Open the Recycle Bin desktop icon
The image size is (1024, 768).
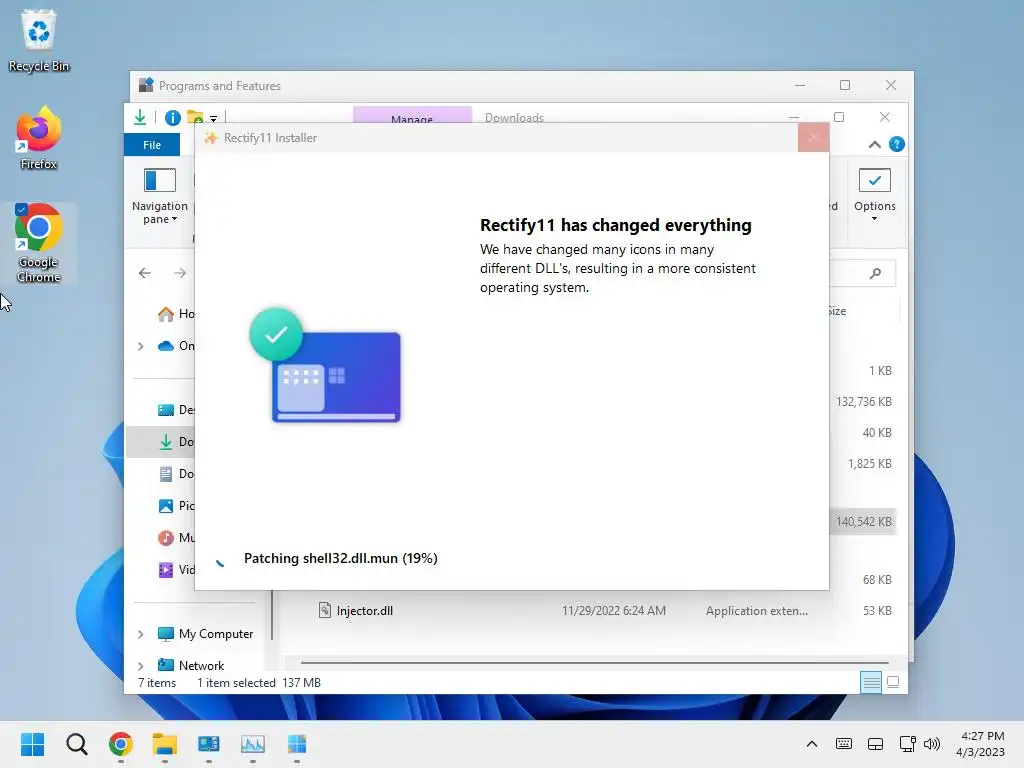click(x=39, y=40)
